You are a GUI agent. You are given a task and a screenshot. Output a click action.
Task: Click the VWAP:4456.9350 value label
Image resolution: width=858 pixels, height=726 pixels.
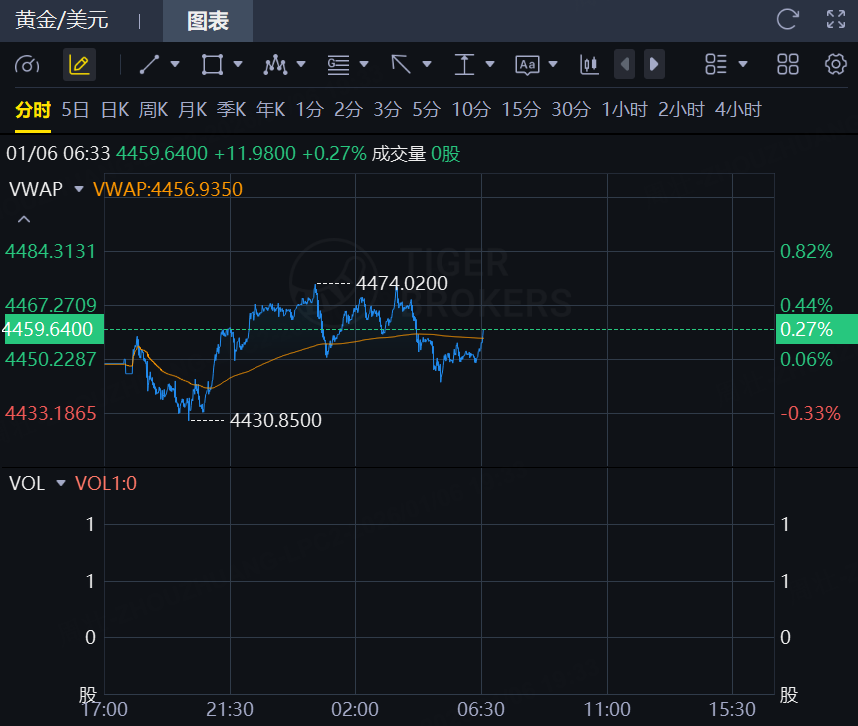[x=167, y=189]
